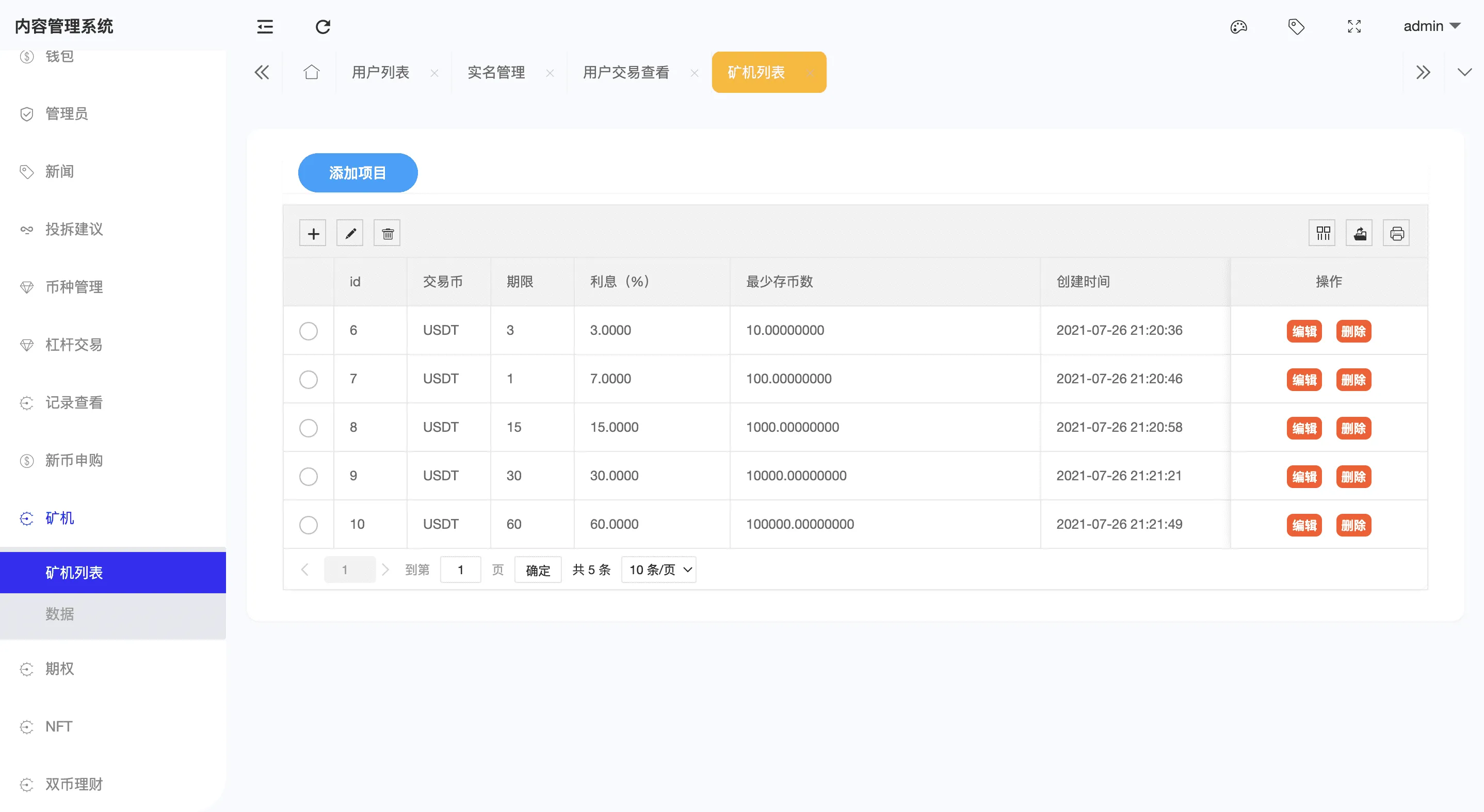This screenshot has width=1484, height=812.
Task: Expand the tab options chevron dropdown
Action: (1464, 73)
